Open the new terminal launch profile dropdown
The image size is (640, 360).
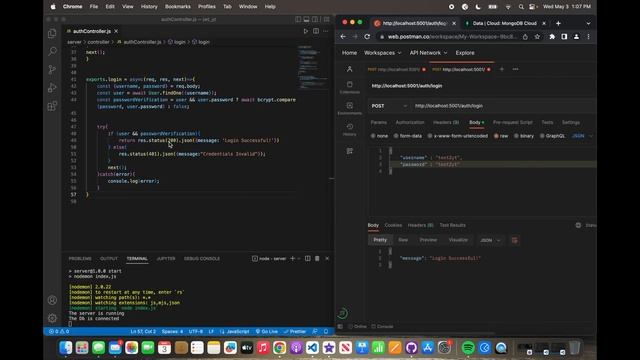coord(299,258)
